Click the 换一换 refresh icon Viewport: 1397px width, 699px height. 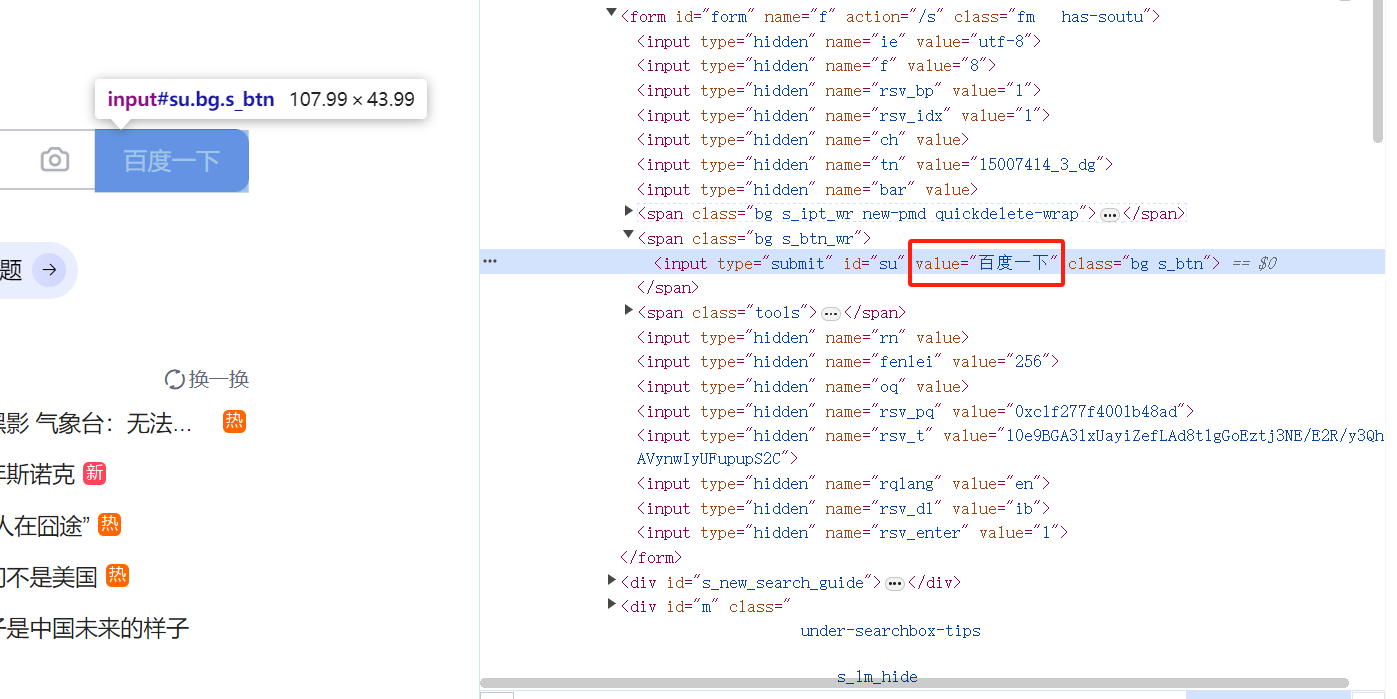point(175,379)
